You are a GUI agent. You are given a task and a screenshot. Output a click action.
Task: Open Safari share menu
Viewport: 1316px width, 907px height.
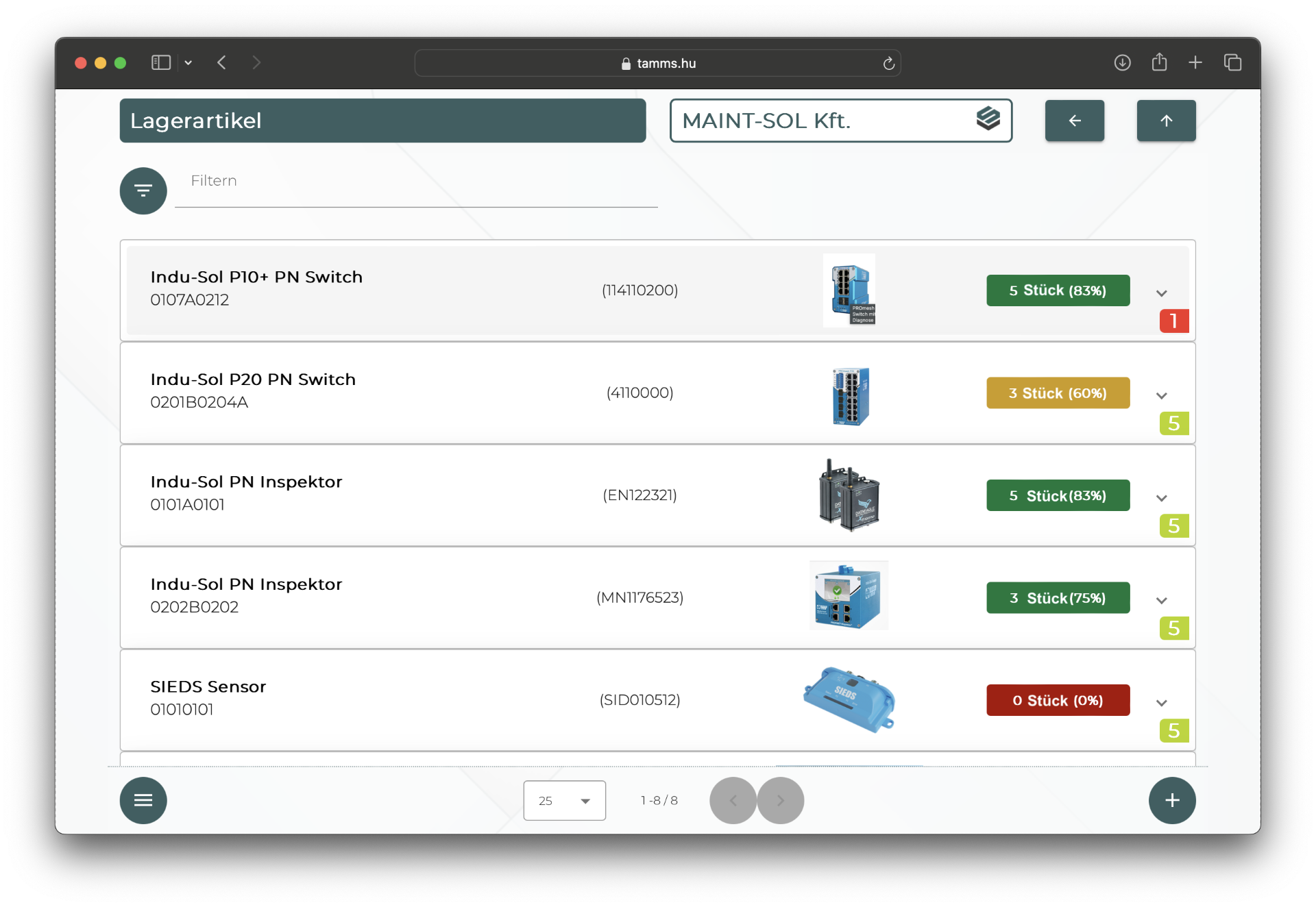click(x=1159, y=62)
